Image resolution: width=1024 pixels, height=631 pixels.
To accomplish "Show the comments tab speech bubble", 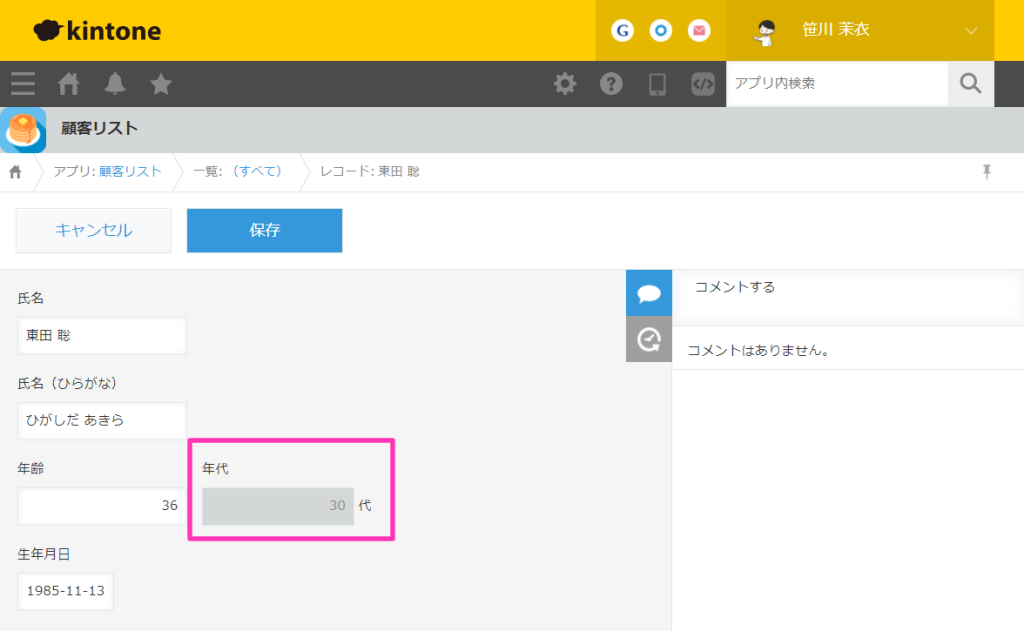I will pyautogui.click(x=648, y=293).
